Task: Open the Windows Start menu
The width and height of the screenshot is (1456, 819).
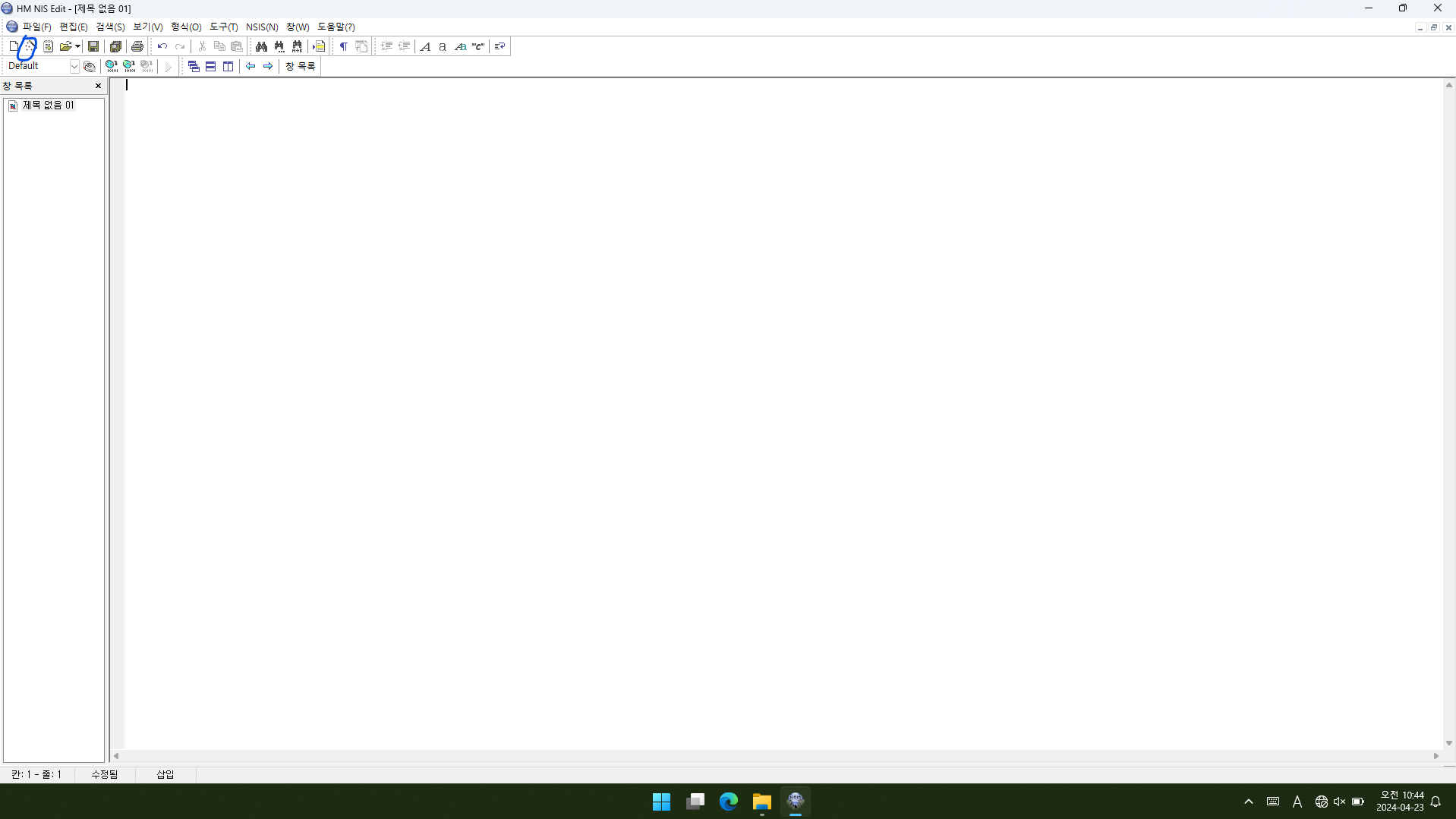Action: [661, 802]
